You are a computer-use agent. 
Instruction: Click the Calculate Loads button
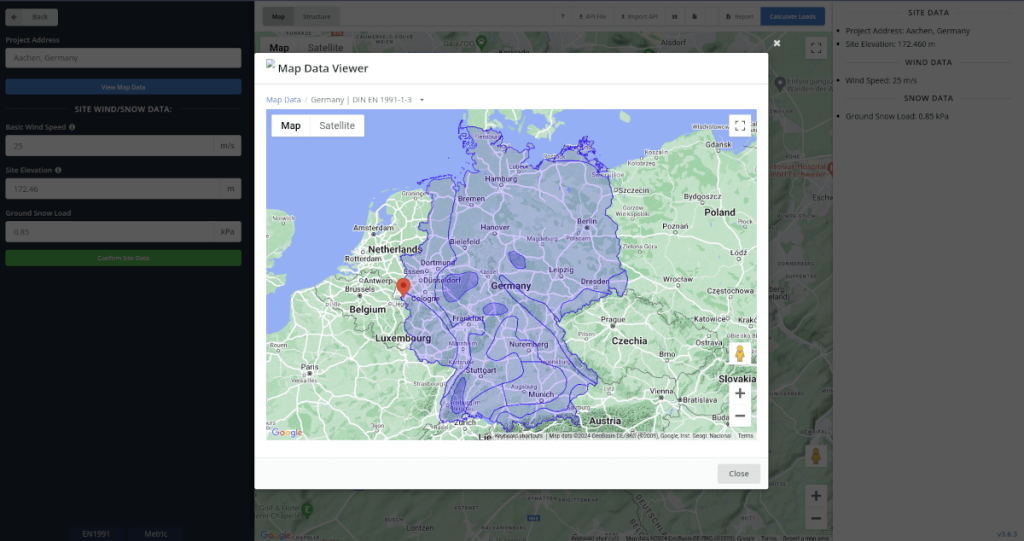click(x=792, y=17)
